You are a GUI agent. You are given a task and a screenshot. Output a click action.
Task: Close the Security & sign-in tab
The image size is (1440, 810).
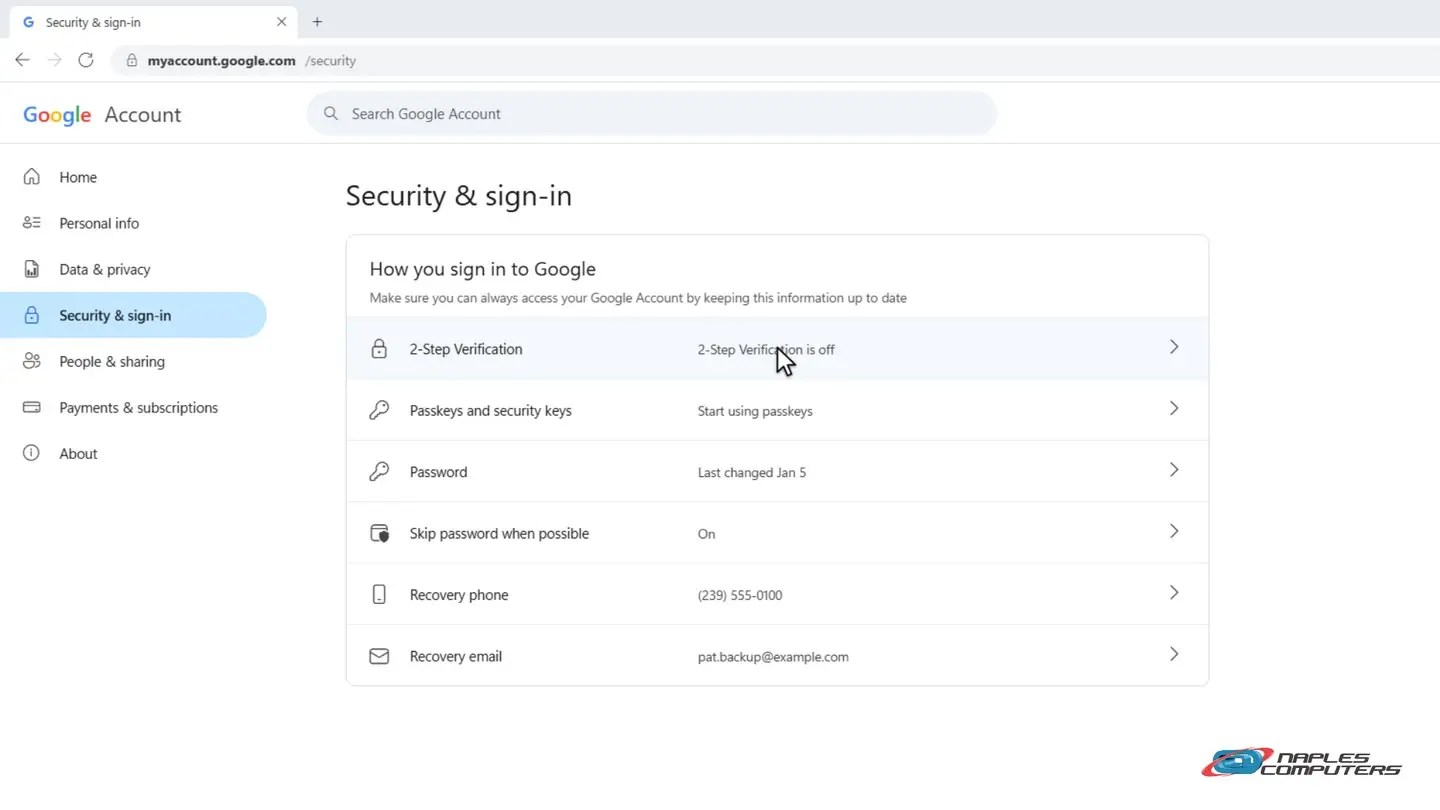click(281, 22)
